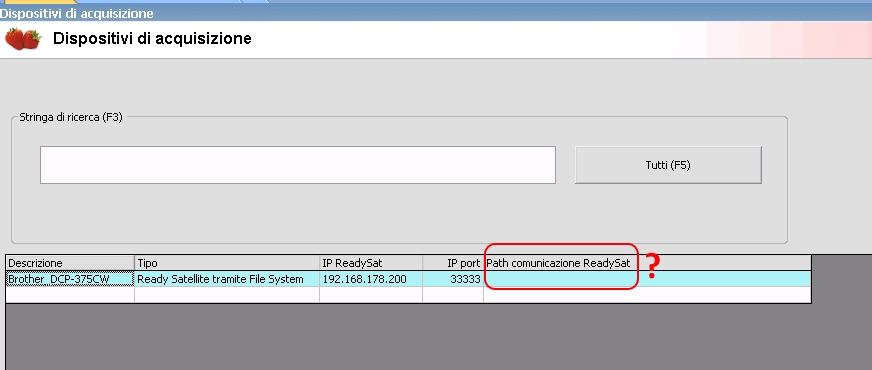Focus the Stringa di ricerca search field
This screenshot has height=370, width=872.
(298, 165)
